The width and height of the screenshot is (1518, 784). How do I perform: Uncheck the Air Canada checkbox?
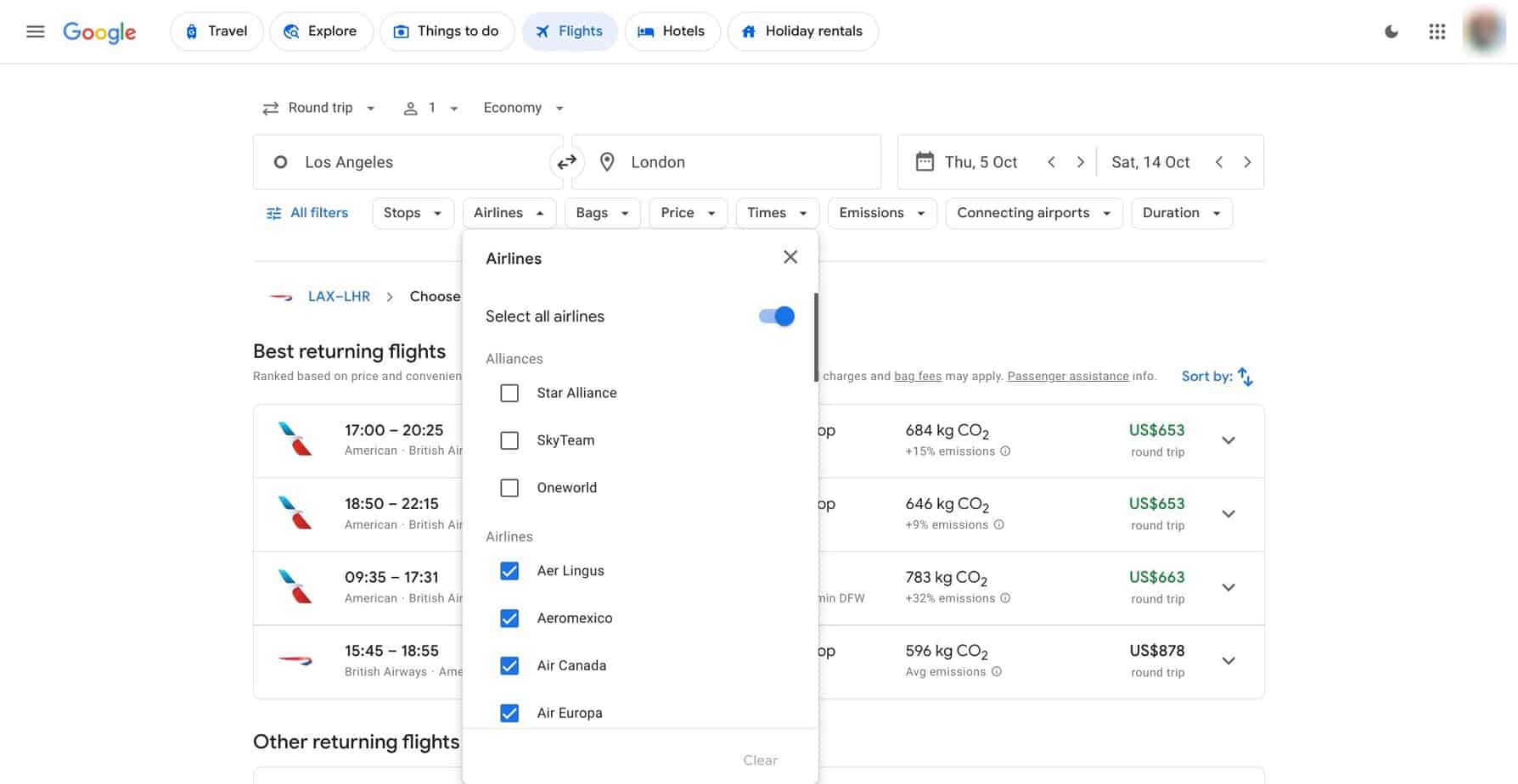(x=509, y=666)
